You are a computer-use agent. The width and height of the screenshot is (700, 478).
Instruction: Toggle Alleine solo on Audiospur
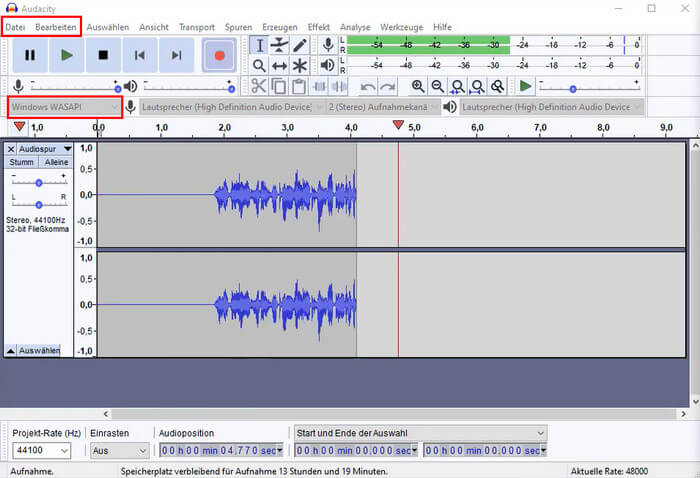click(x=56, y=162)
